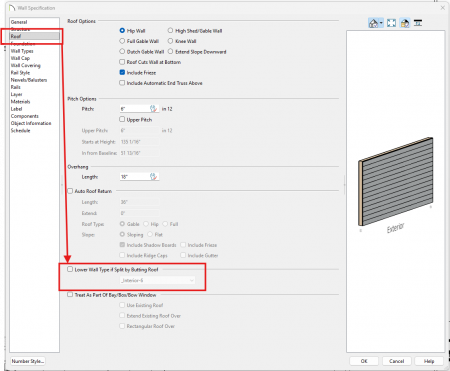
Task: Toggle the color preview house icon
Action: coord(405,23)
